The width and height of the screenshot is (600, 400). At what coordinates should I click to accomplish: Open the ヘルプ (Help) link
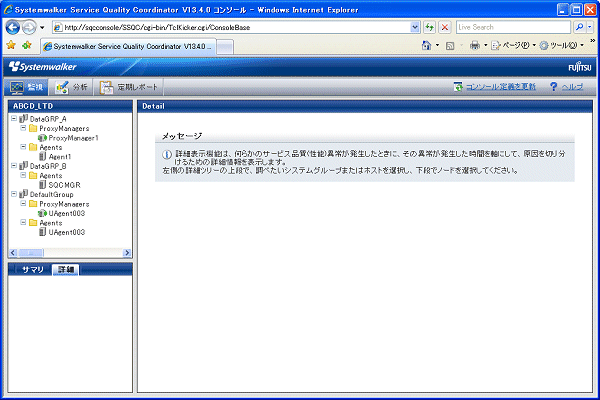click(x=572, y=87)
